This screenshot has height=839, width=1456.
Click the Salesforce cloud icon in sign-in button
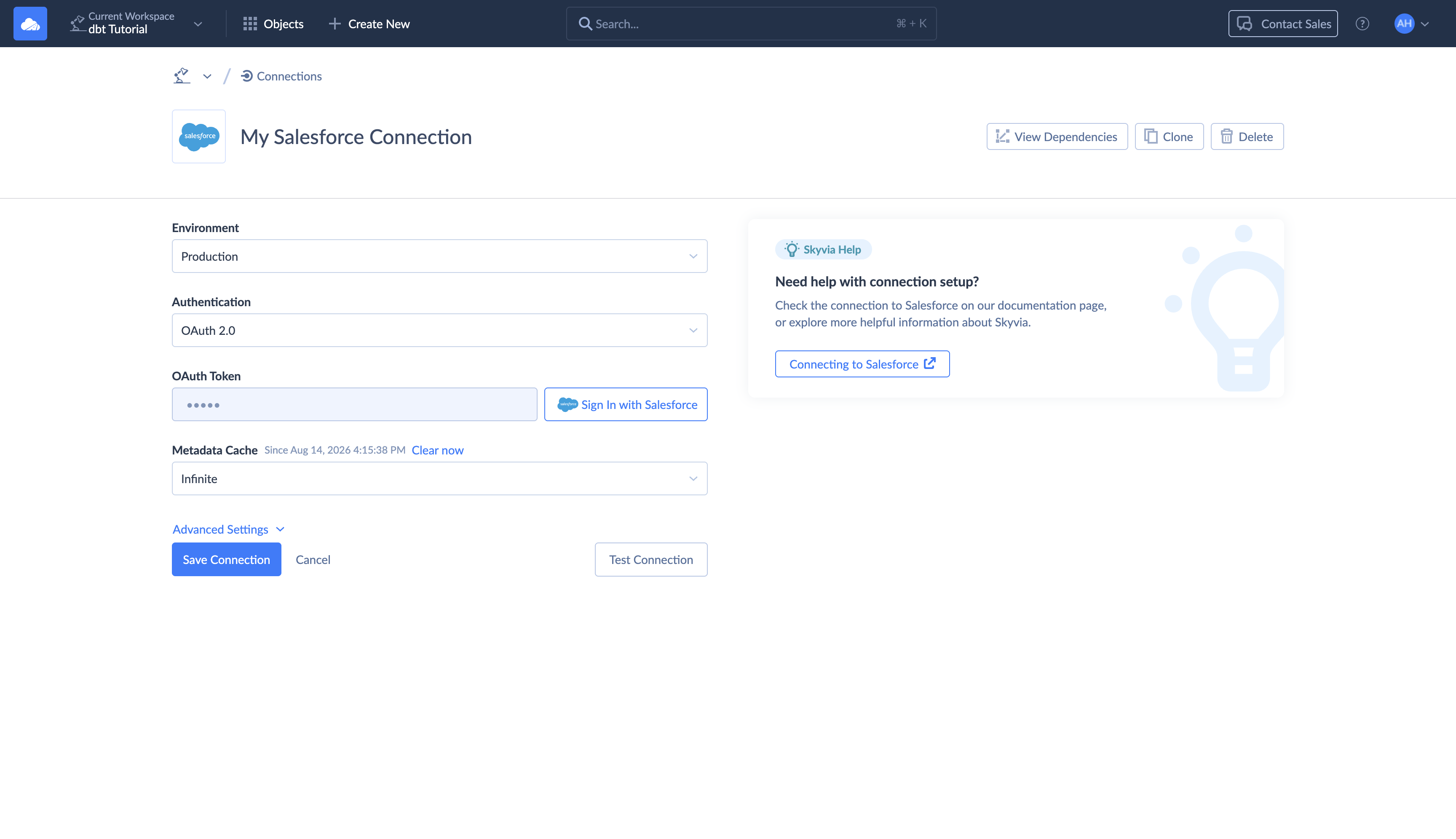[567, 404]
